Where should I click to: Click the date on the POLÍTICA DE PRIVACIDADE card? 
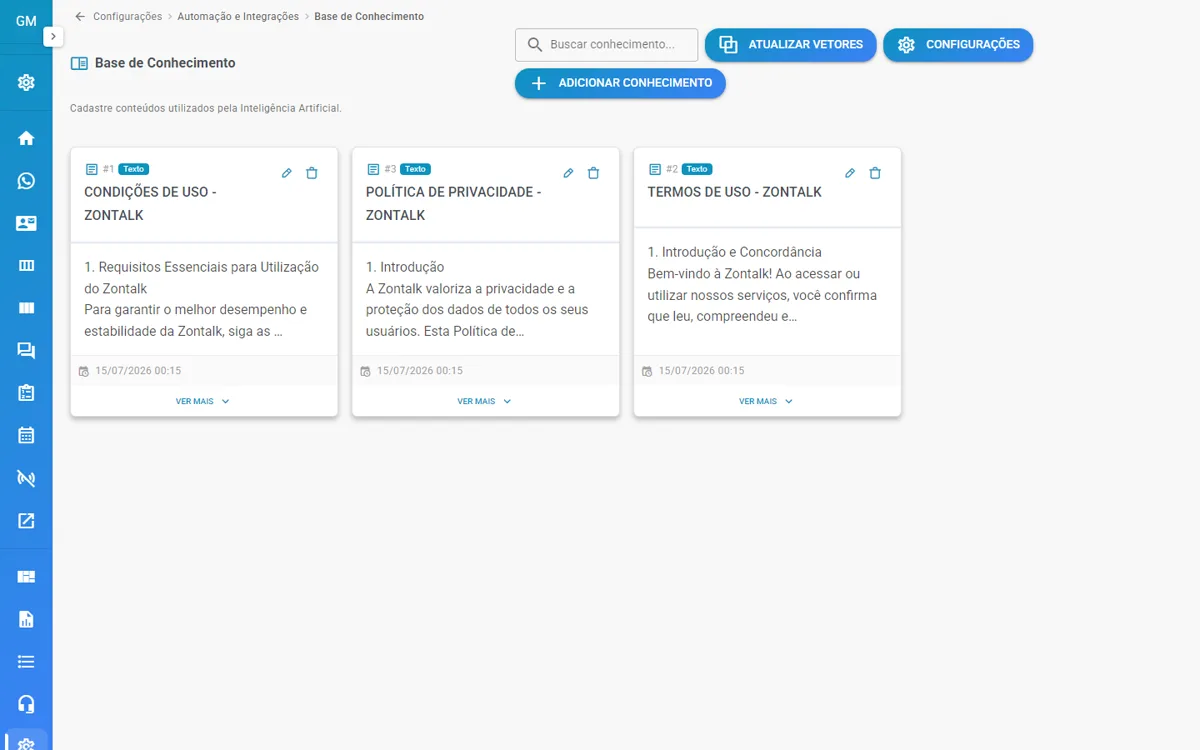point(420,371)
